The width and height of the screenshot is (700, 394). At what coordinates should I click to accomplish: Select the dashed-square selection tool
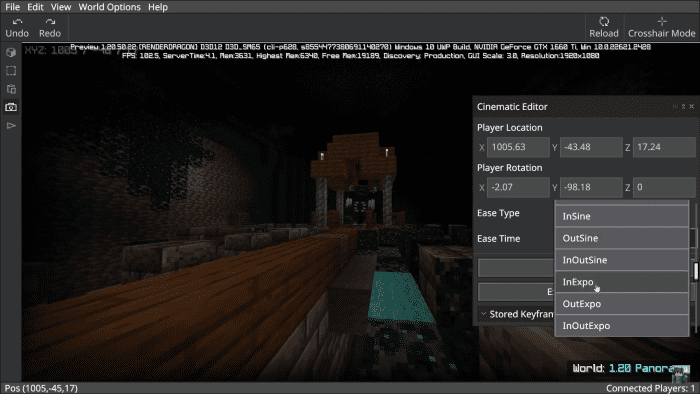(x=11, y=71)
